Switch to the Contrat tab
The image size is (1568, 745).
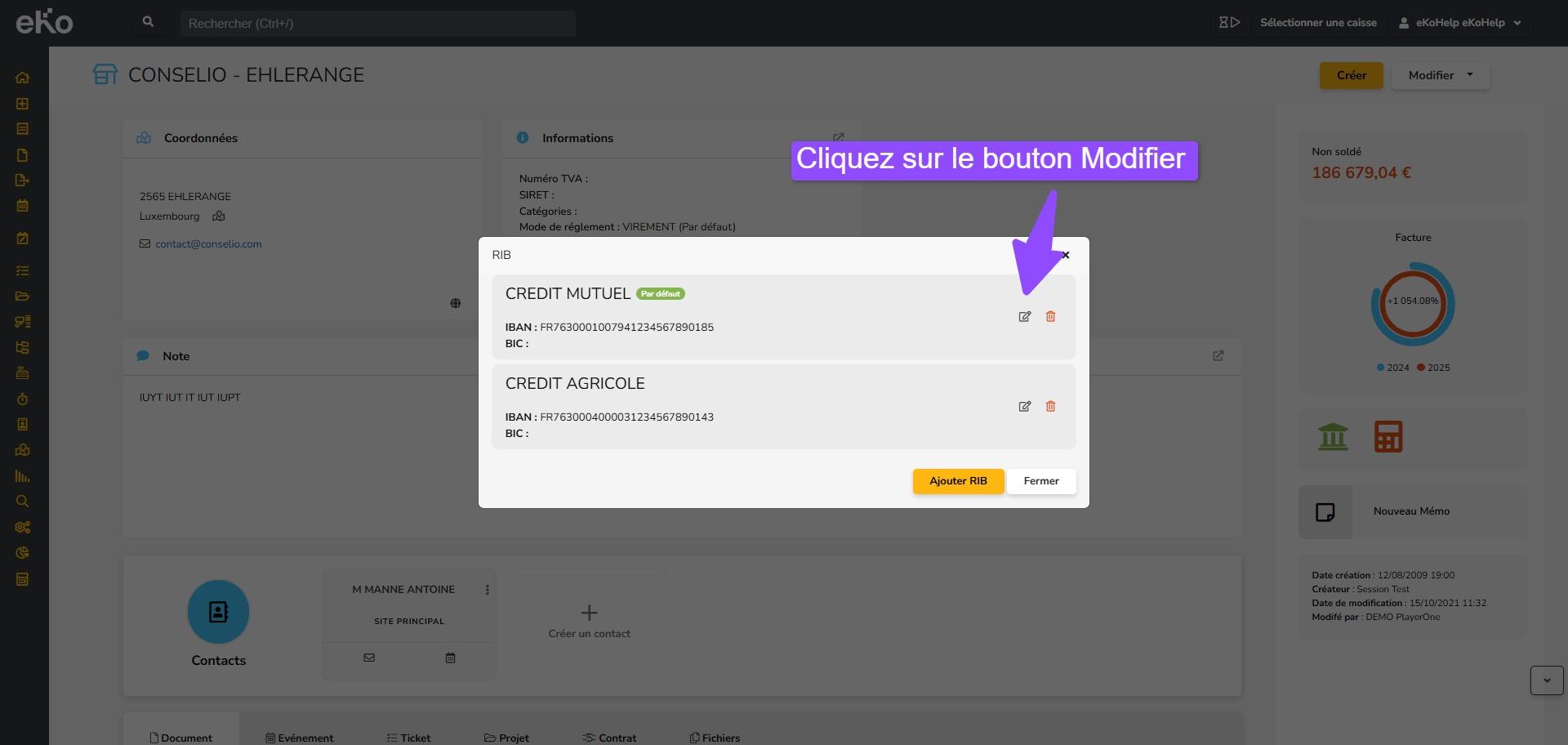609,738
